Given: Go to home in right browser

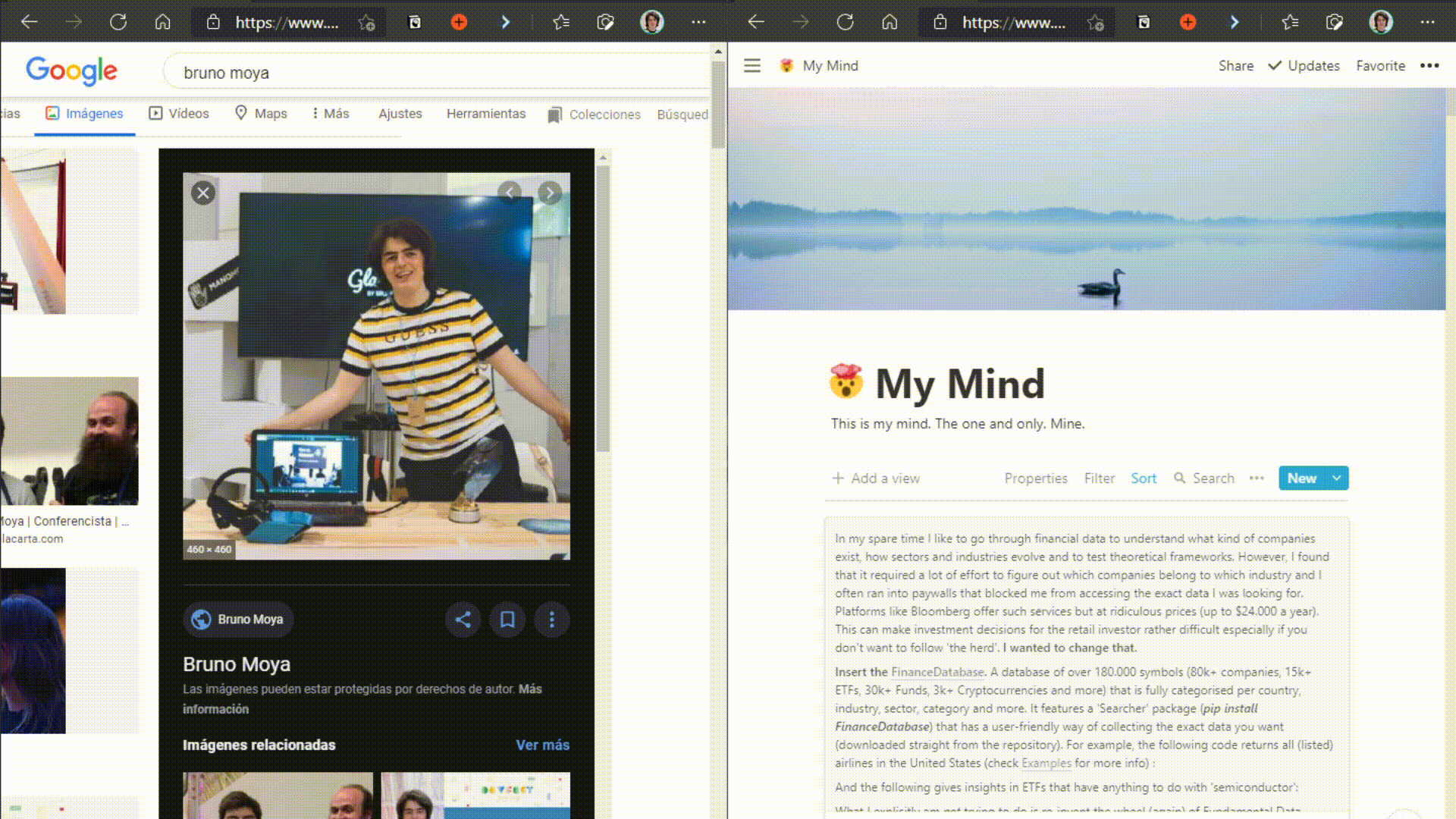Looking at the screenshot, I should point(890,22).
